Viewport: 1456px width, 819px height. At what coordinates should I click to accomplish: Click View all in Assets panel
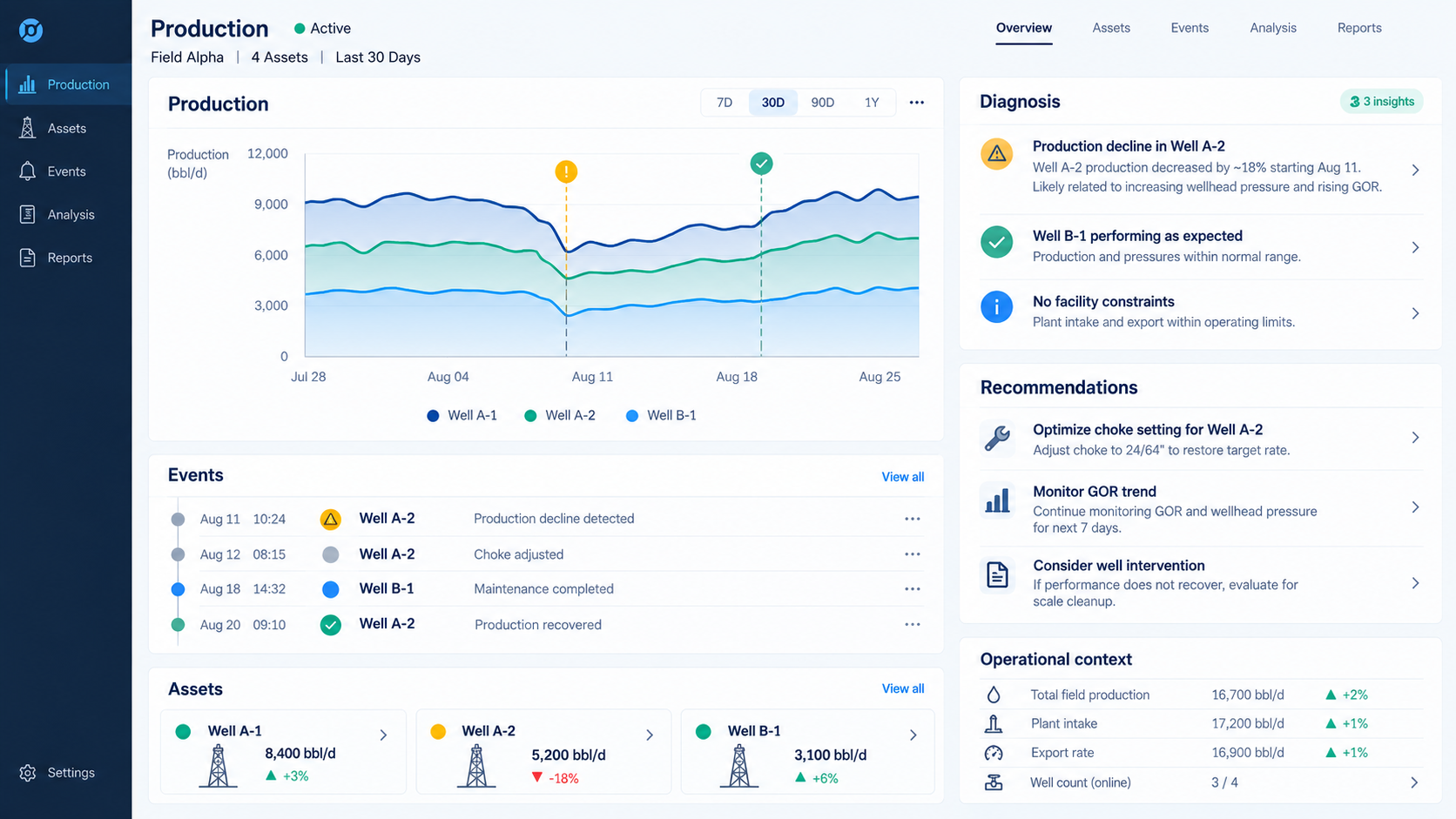[x=903, y=688]
